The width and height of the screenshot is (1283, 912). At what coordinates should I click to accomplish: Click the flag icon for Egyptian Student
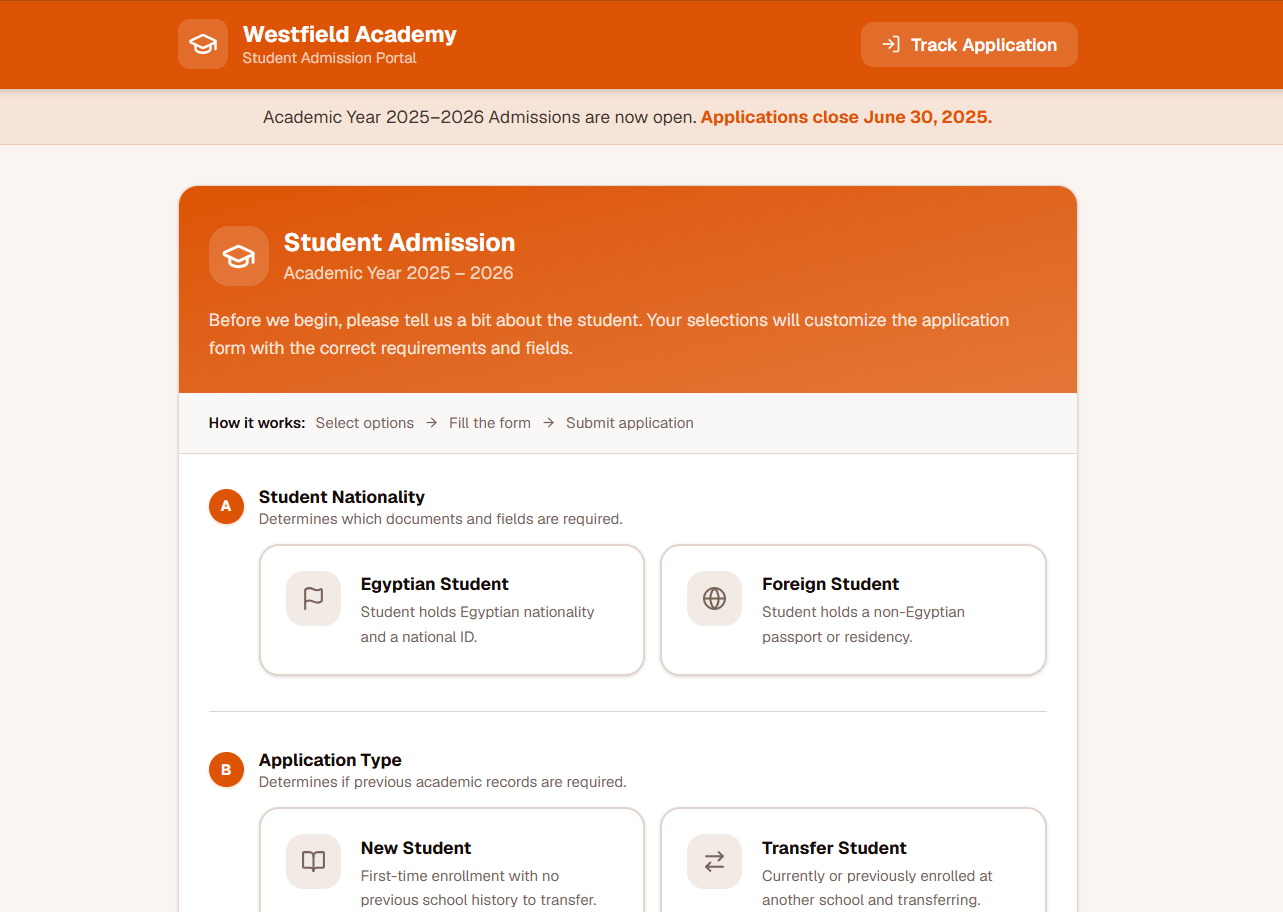coord(314,598)
